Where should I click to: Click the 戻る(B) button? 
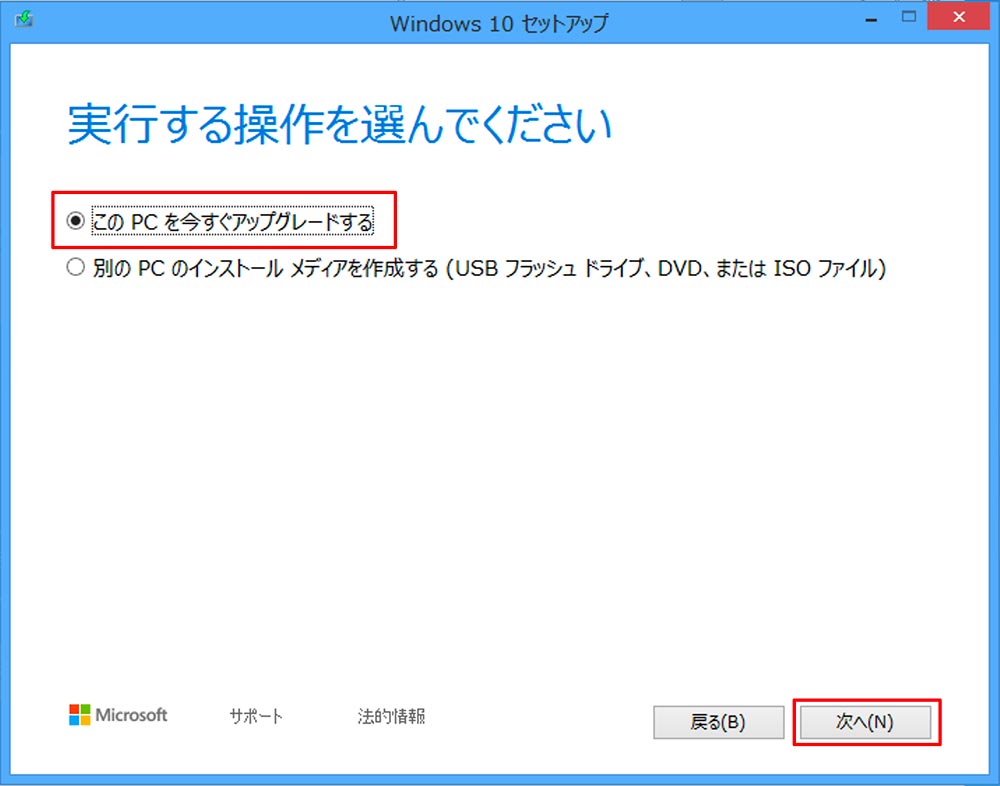[x=718, y=722]
